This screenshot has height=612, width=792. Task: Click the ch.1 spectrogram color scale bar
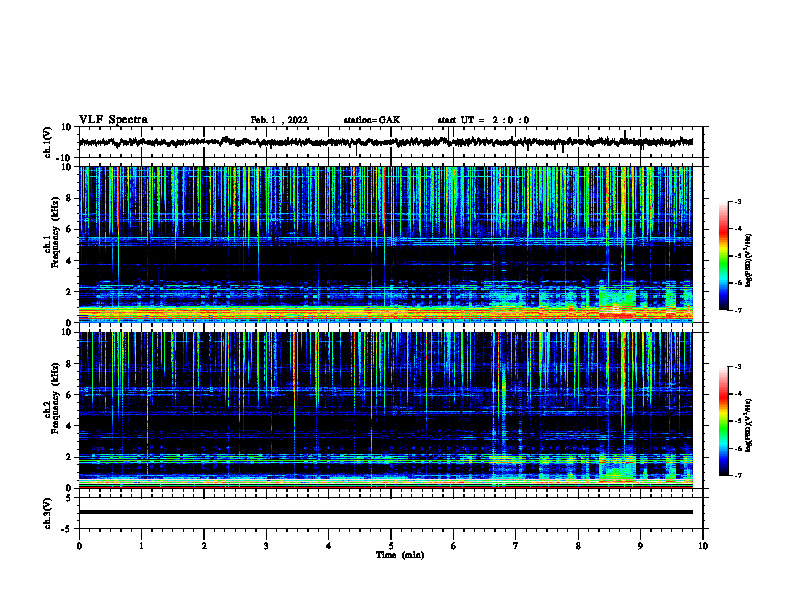(723, 256)
